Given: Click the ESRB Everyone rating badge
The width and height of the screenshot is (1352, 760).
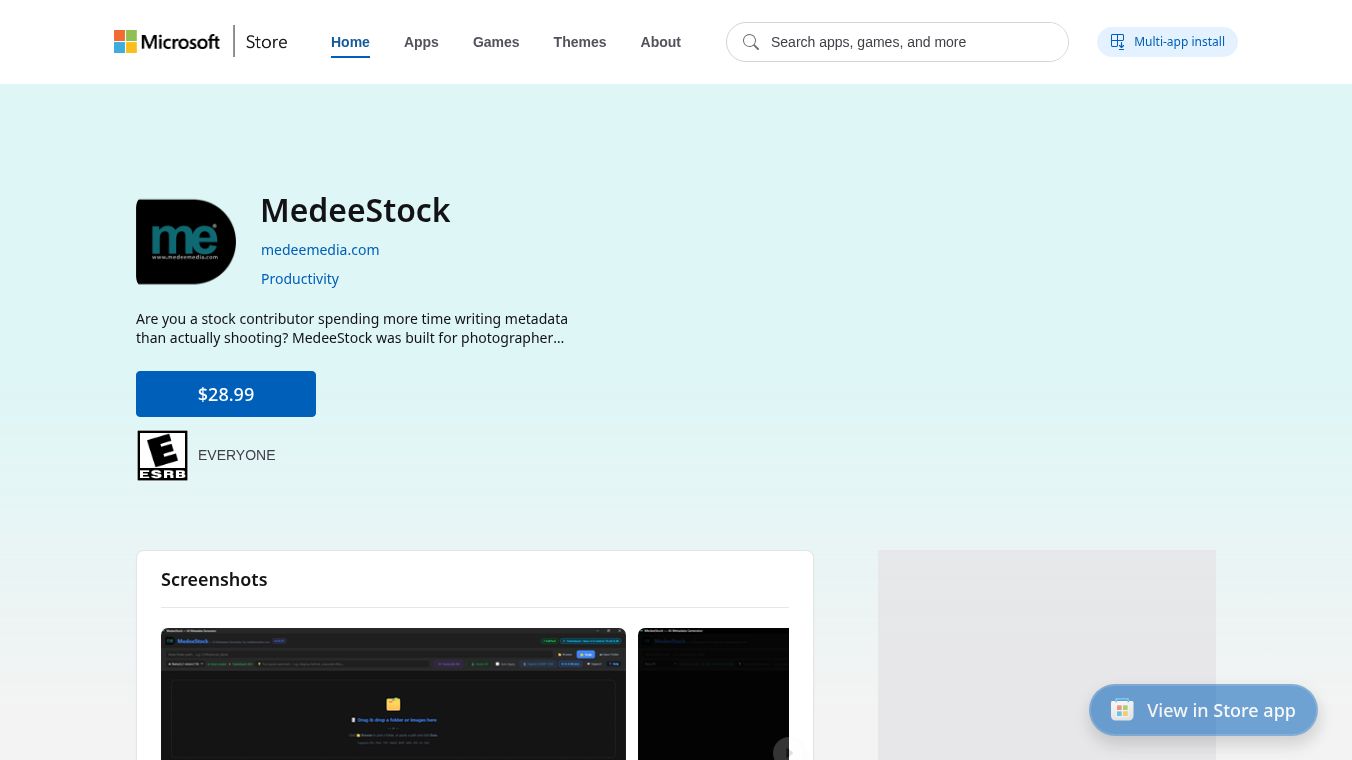Looking at the screenshot, I should pyautogui.click(x=163, y=455).
